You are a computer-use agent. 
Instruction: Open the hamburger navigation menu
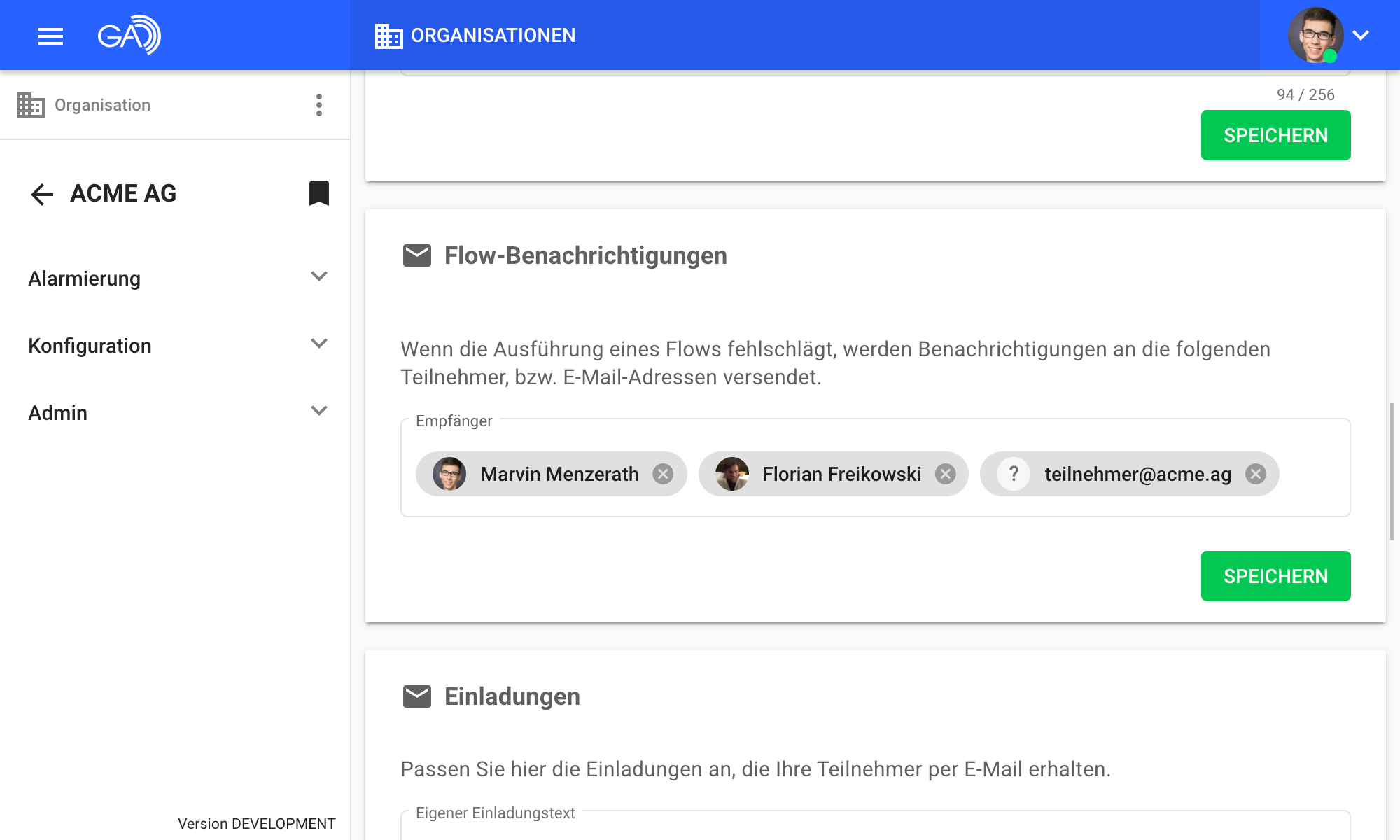point(50,36)
